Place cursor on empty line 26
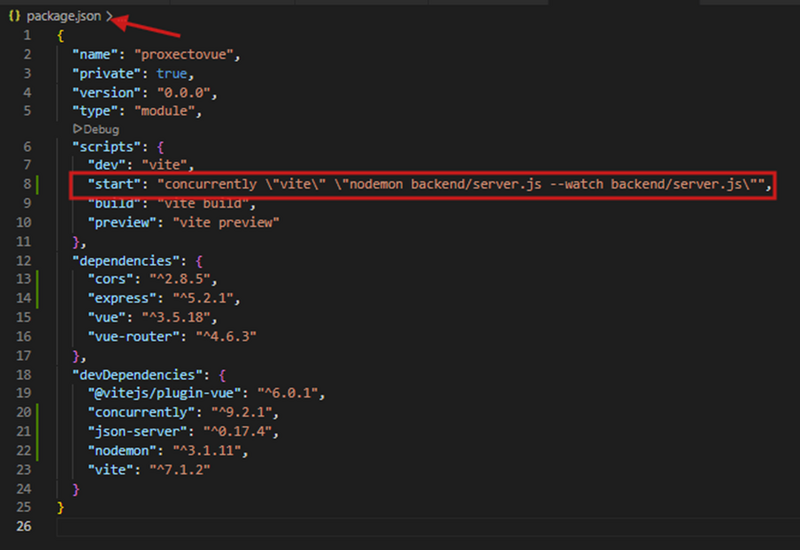 (x=428, y=527)
